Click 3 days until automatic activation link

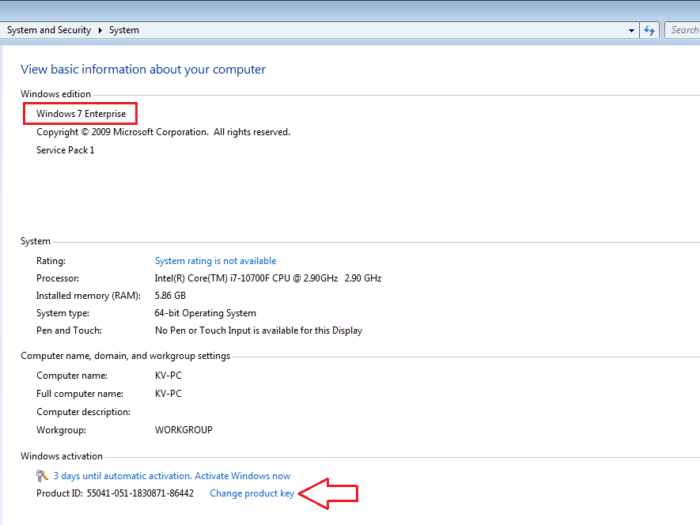[172, 476]
